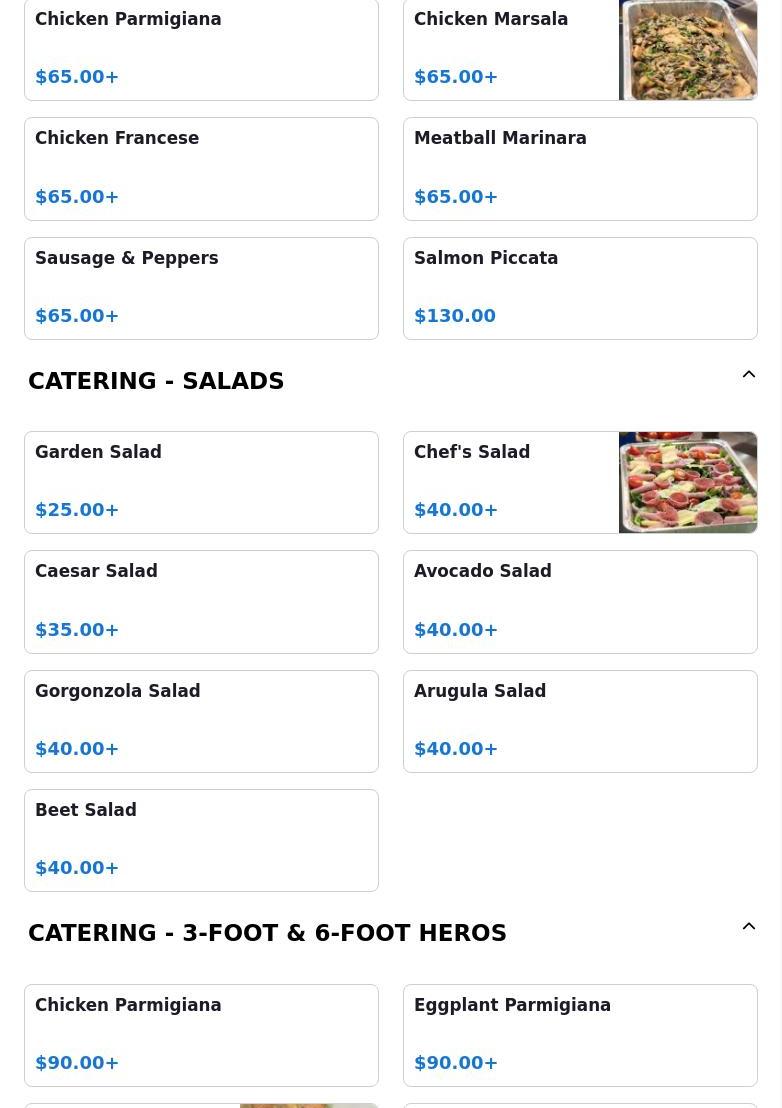Image resolution: width=782 pixels, height=1108 pixels.
Task: Choose the Avocado Salad card
Action: [x=580, y=602]
